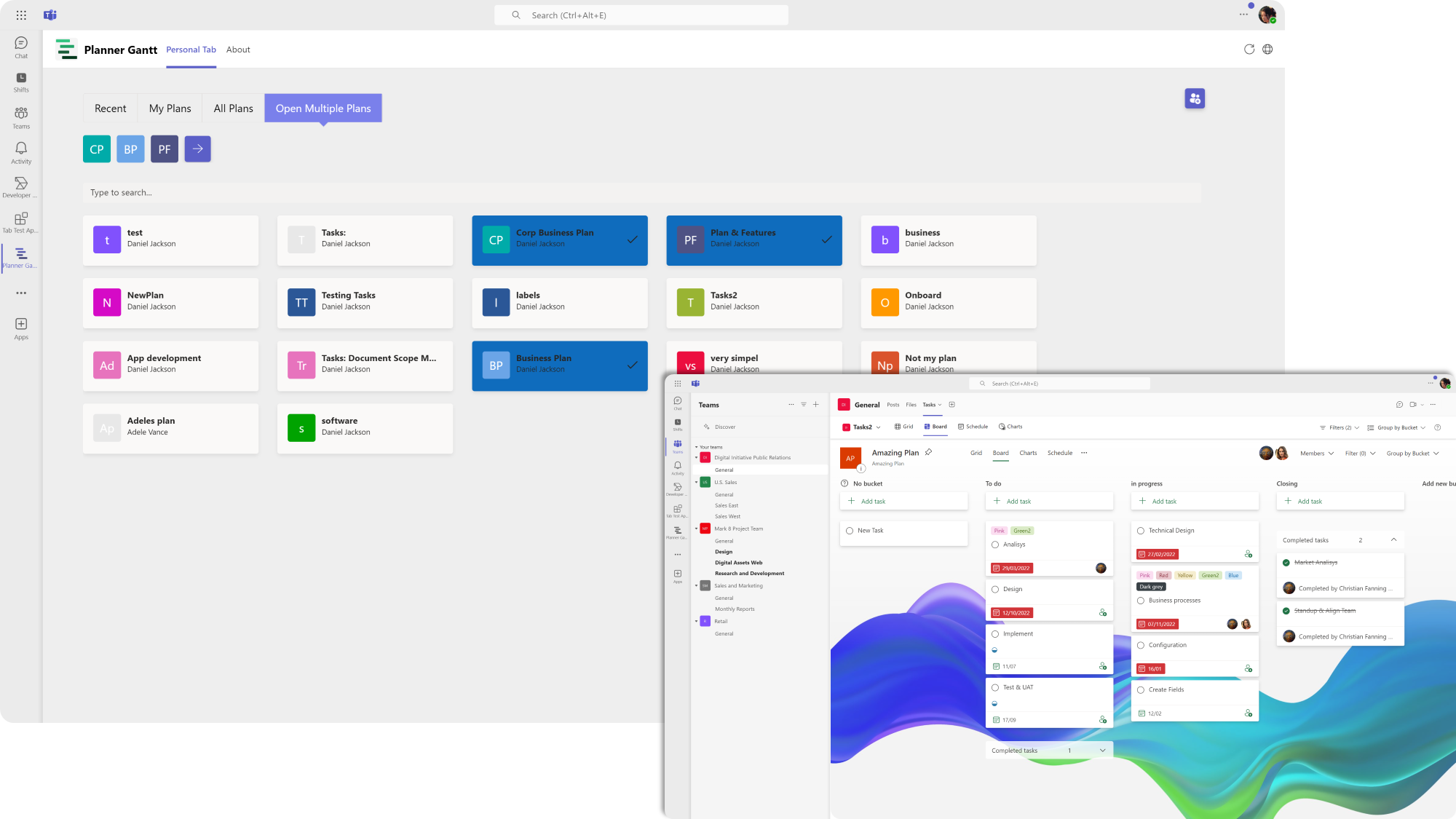Click the PF selected plan chip
Viewport: 1456px width, 819px height.
[x=165, y=149]
